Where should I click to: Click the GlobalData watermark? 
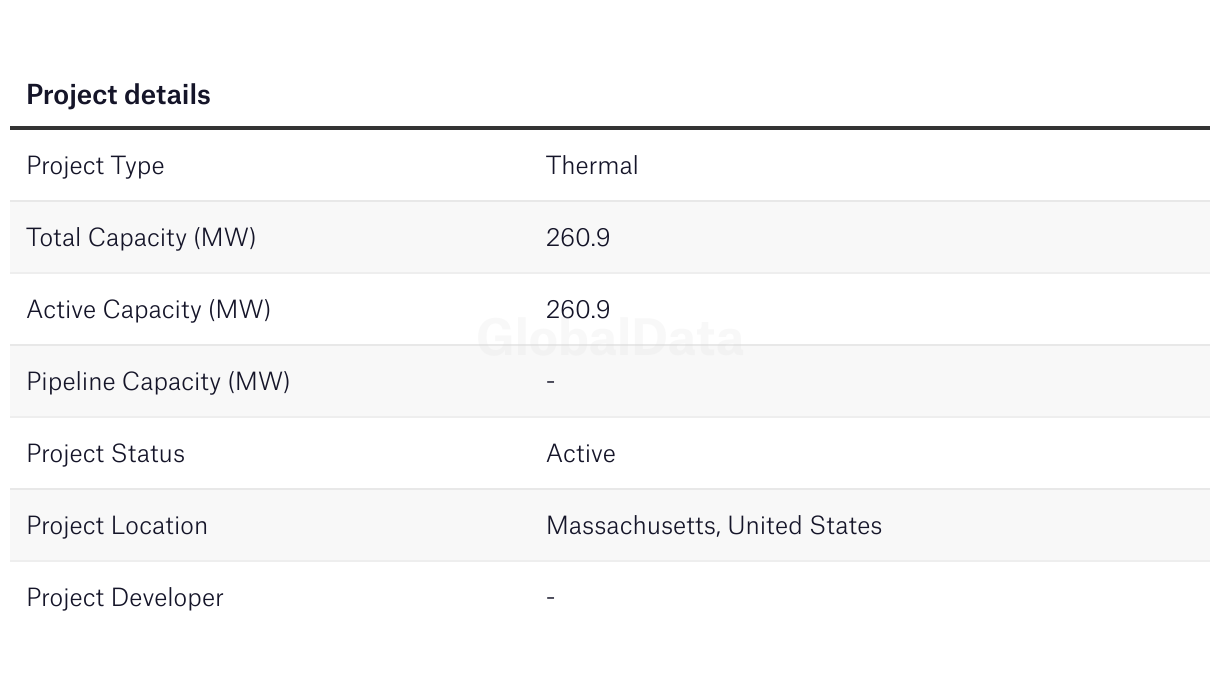click(x=610, y=338)
